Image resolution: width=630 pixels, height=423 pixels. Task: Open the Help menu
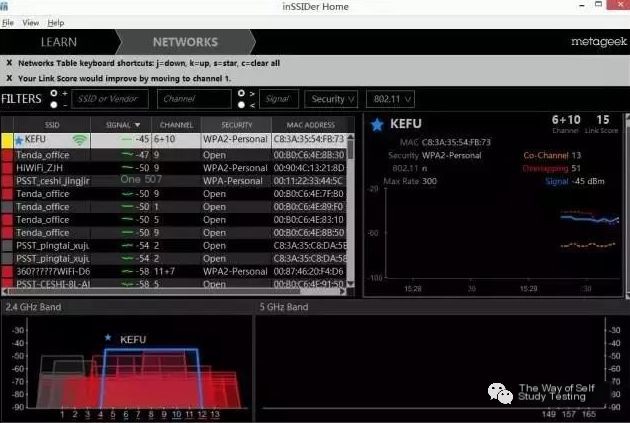(55, 23)
